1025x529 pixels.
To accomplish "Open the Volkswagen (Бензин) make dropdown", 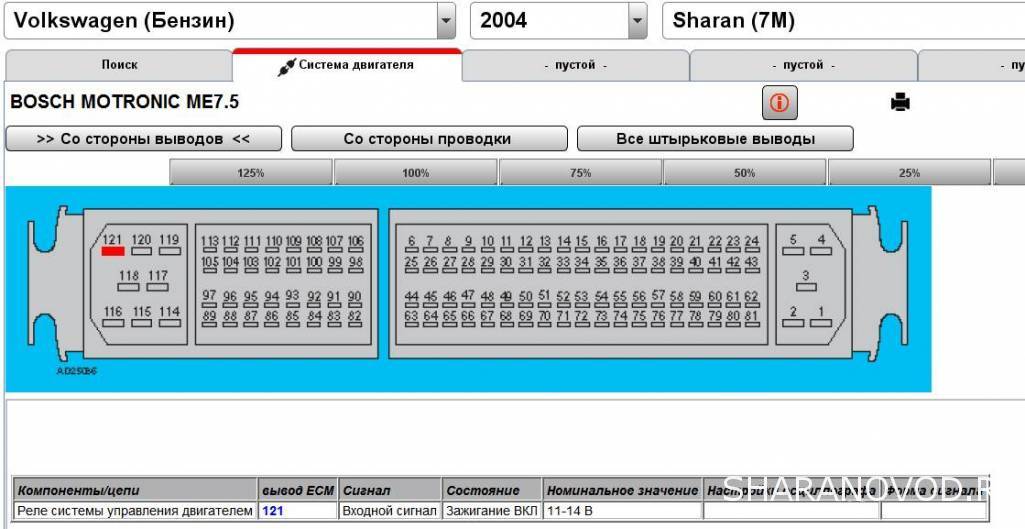I will 446,21.
